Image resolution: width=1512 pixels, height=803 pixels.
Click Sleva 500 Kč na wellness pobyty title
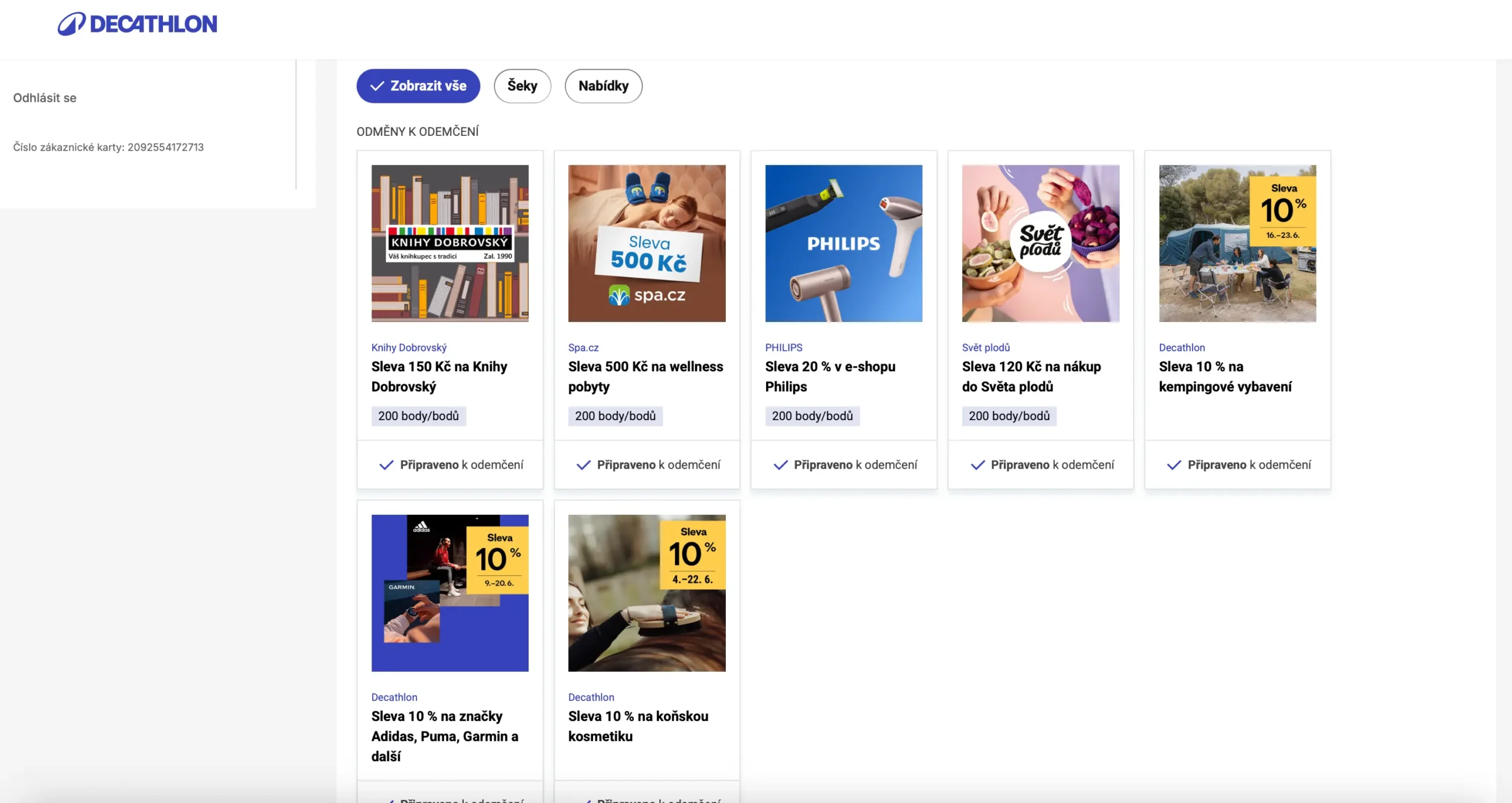pyautogui.click(x=646, y=376)
